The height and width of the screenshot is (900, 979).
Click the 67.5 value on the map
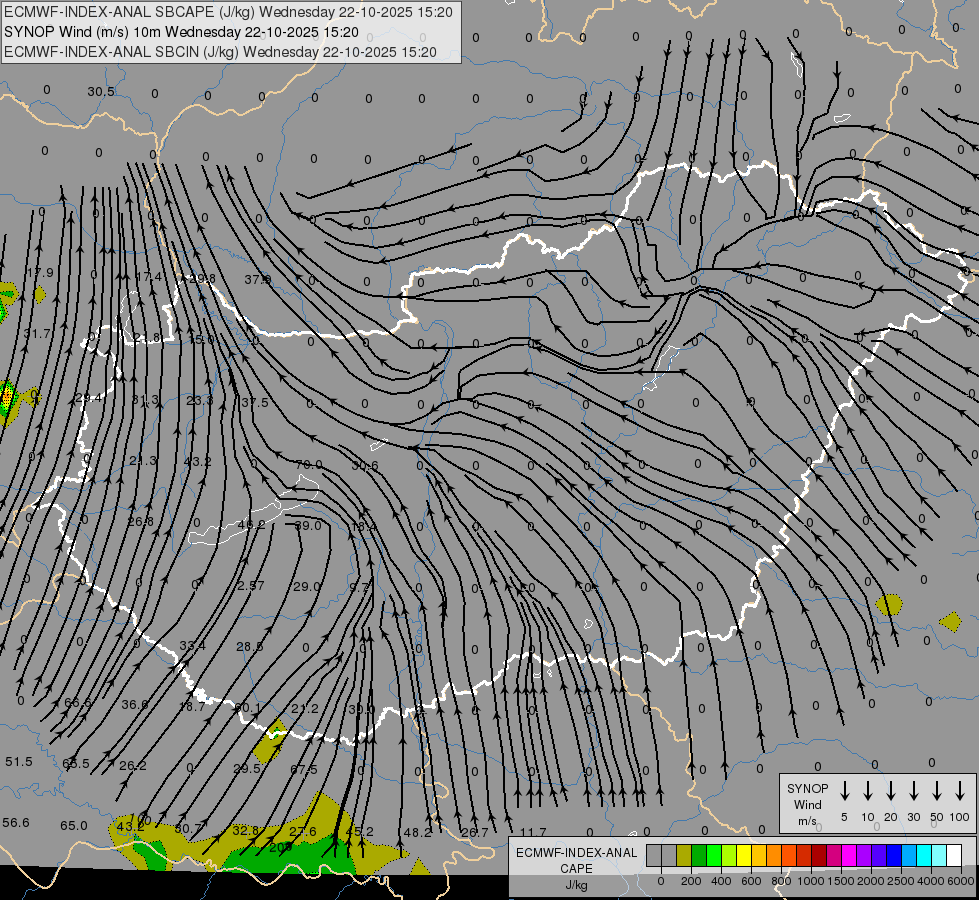(x=303, y=769)
